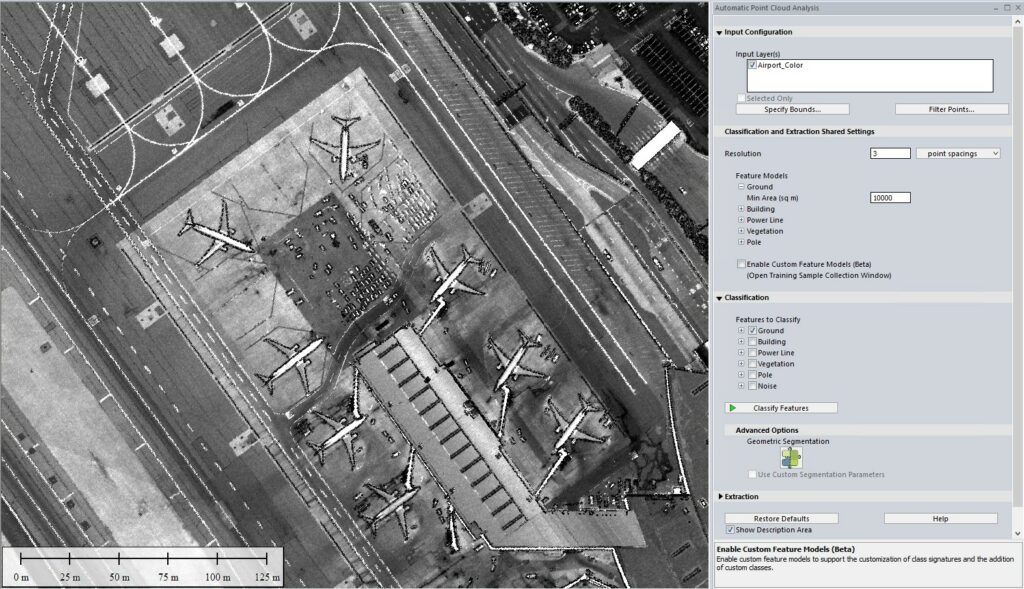Click the Min Area (sq m) field
Screen dimensions: 1024x589
[890, 198]
